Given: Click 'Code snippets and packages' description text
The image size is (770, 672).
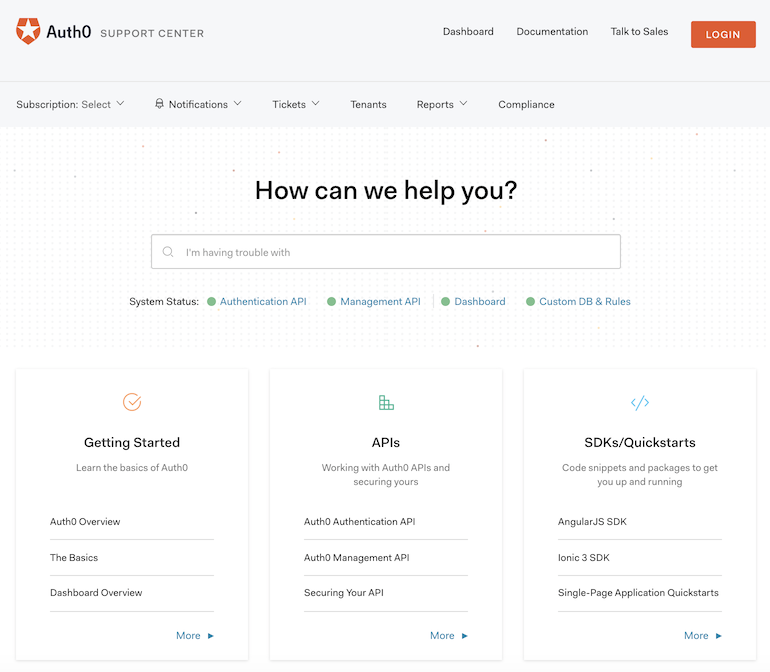Looking at the screenshot, I should 639,475.
